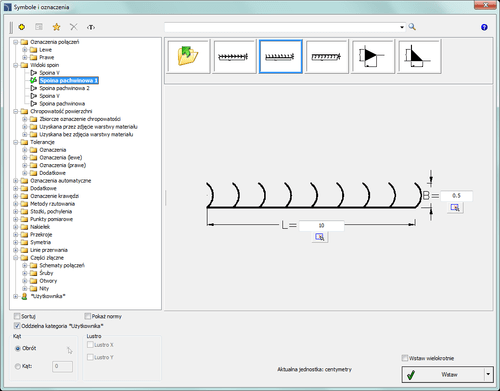Select Oznaczenie krawędzi folder
The width and height of the screenshot is (500, 391).
click(x=54, y=196)
